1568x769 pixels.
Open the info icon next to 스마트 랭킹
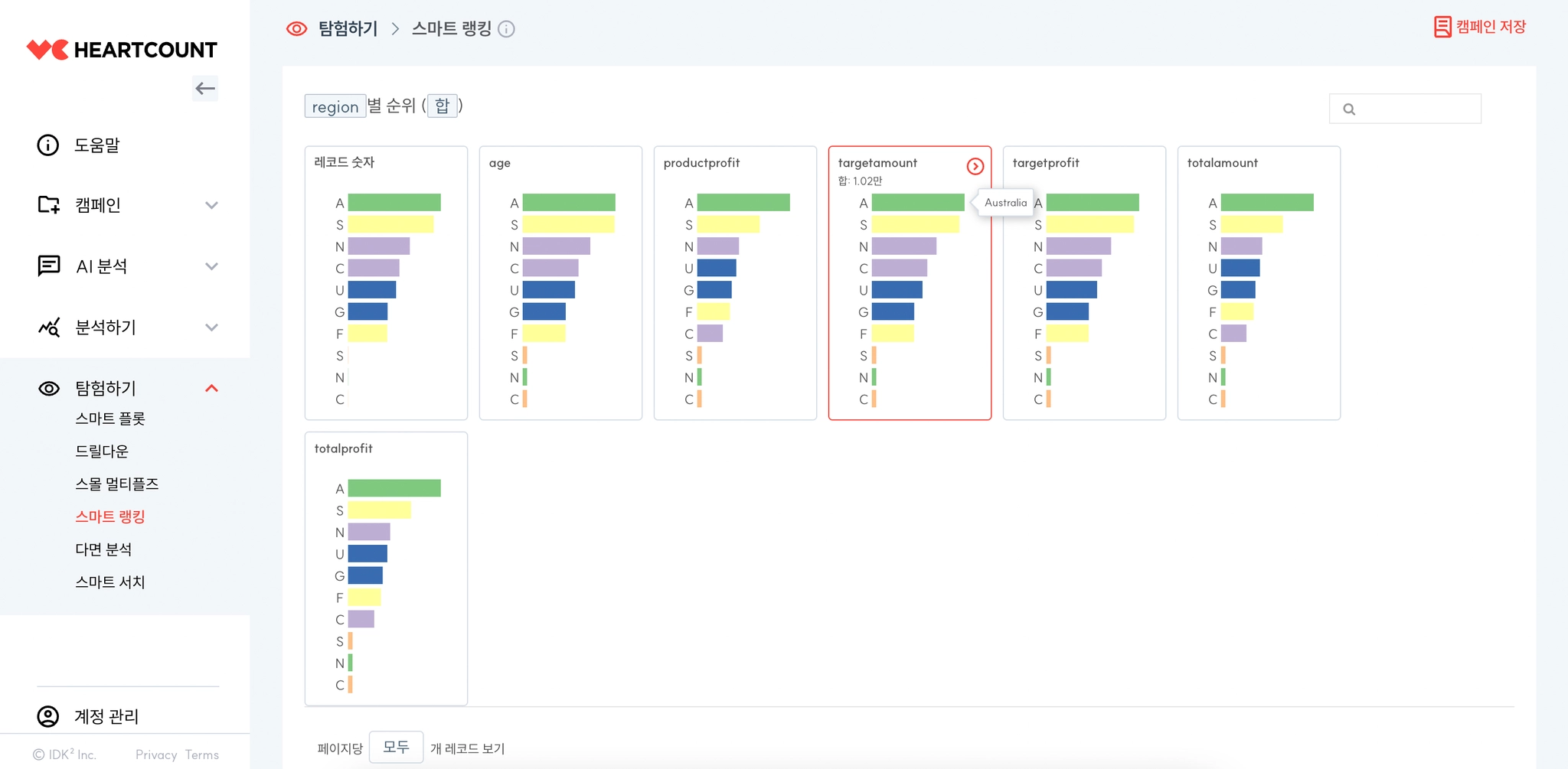(506, 29)
